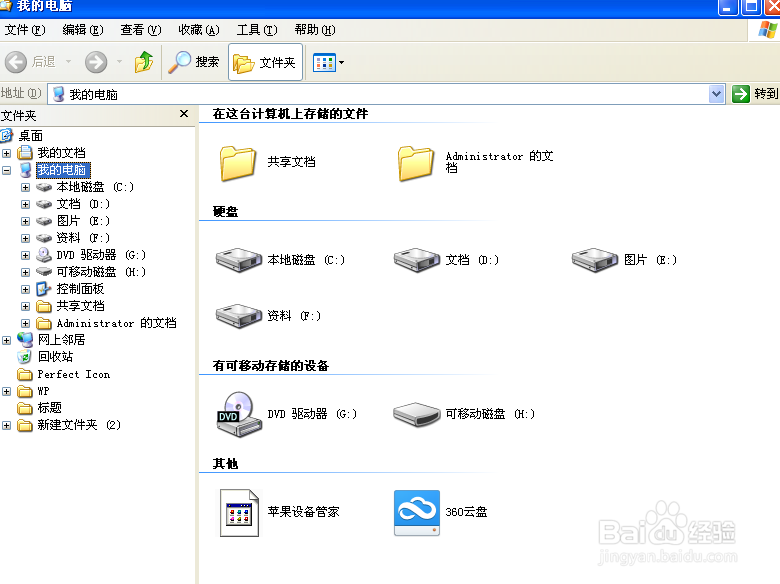
Task: Select 控制面板 icon in tree
Action: 44,289
